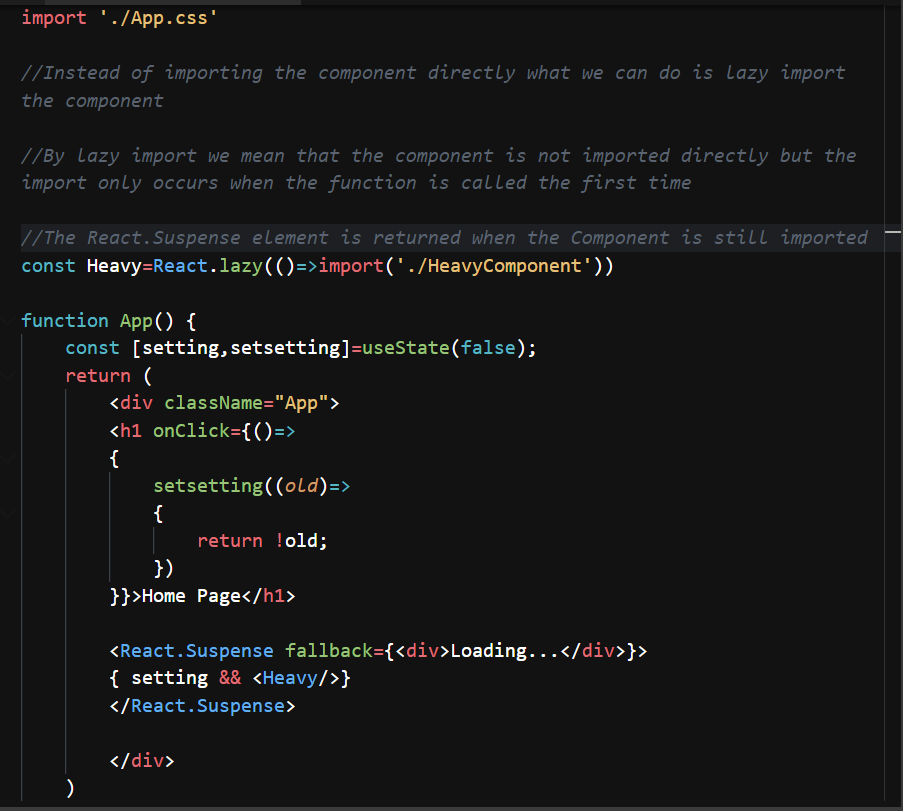Collapse the onClick handler body fold arrow
The width and height of the screenshot is (903, 811).
tap(8, 458)
